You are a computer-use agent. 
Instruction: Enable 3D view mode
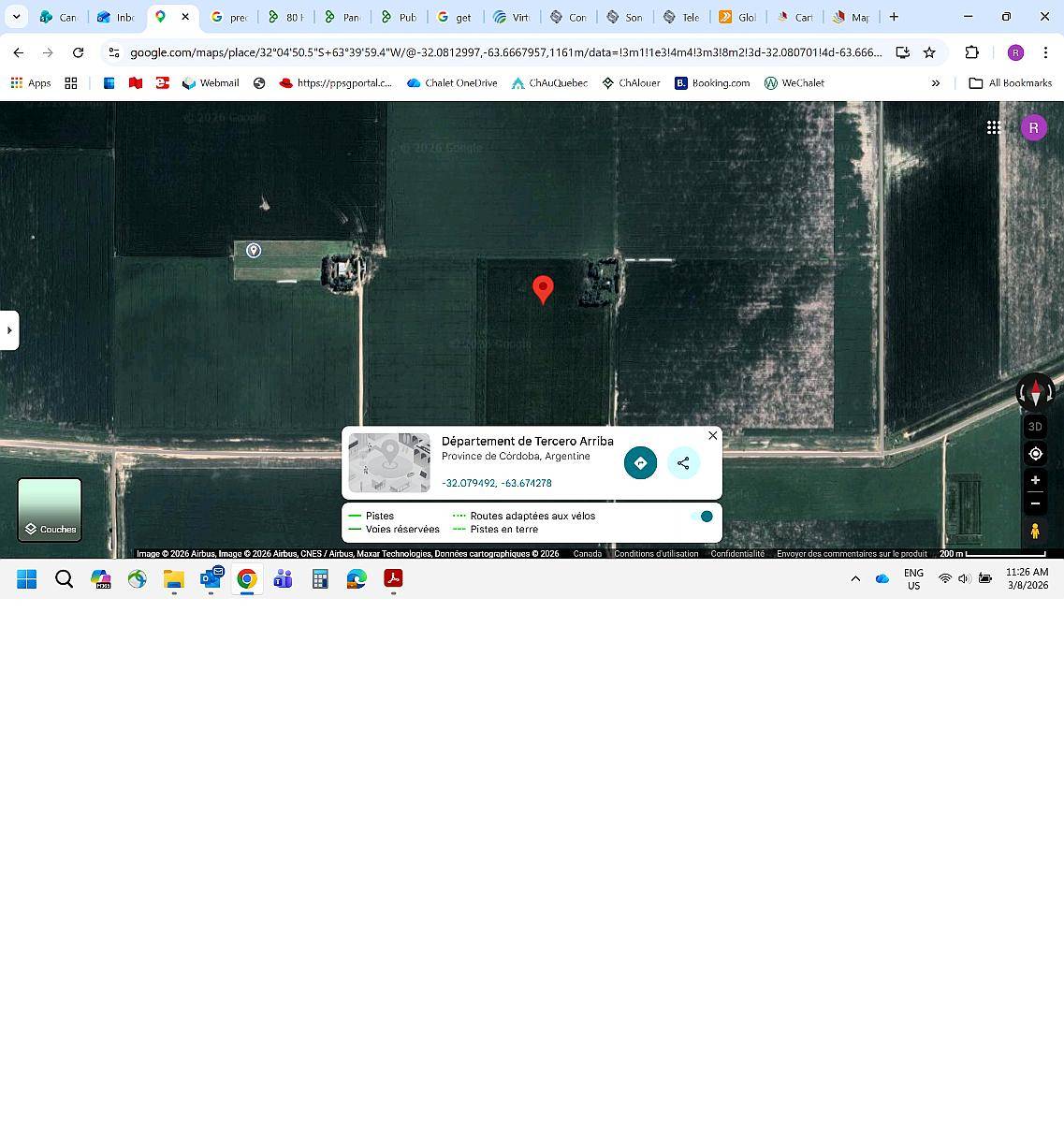pos(1035,427)
